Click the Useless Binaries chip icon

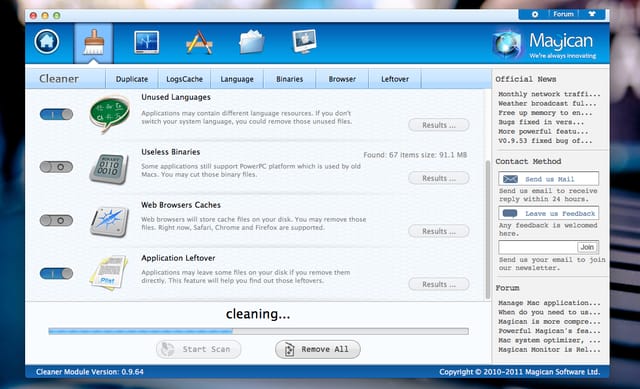pyautogui.click(x=109, y=169)
